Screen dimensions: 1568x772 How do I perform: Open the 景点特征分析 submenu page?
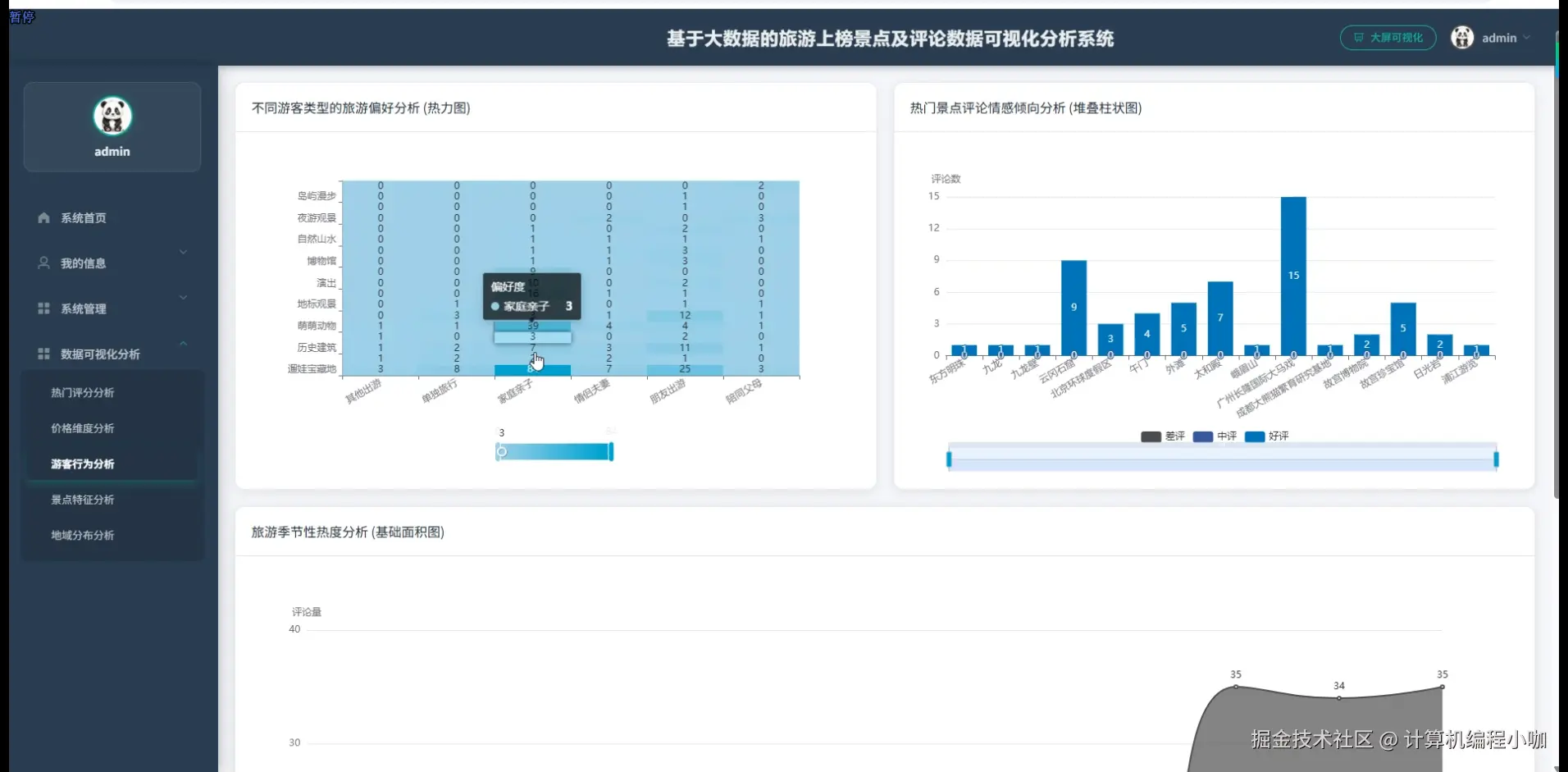[x=82, y=500]
